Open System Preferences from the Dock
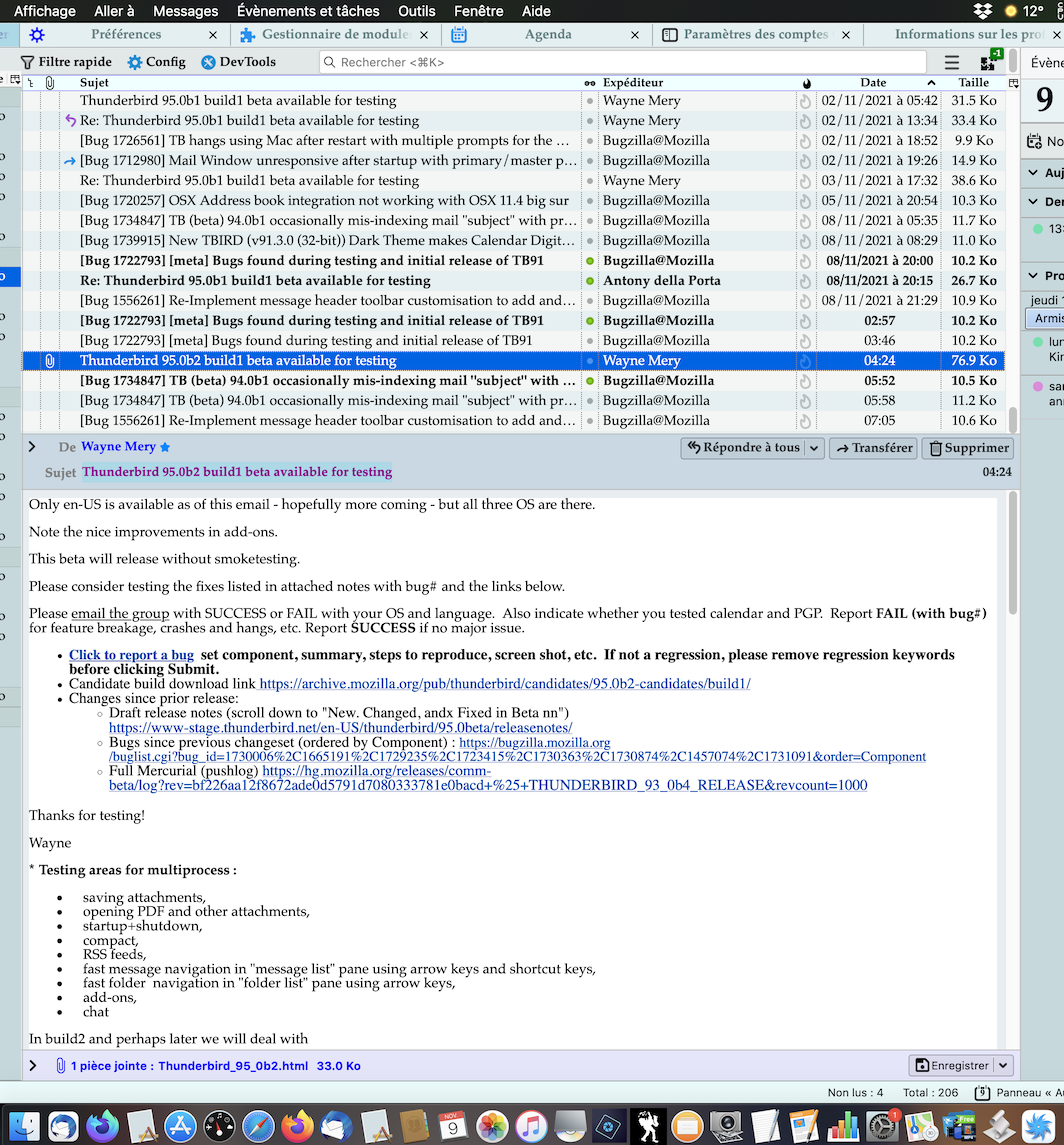Viewport: 1064px width, 1145px height. coord(882,1126)
